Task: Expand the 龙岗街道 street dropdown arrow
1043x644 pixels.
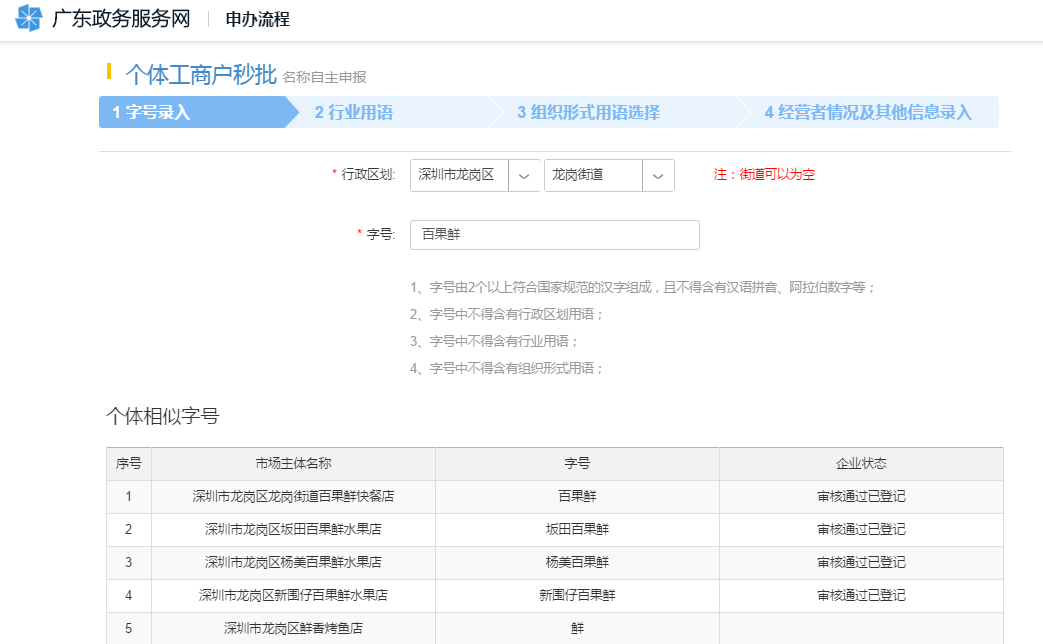Action: 658,175
